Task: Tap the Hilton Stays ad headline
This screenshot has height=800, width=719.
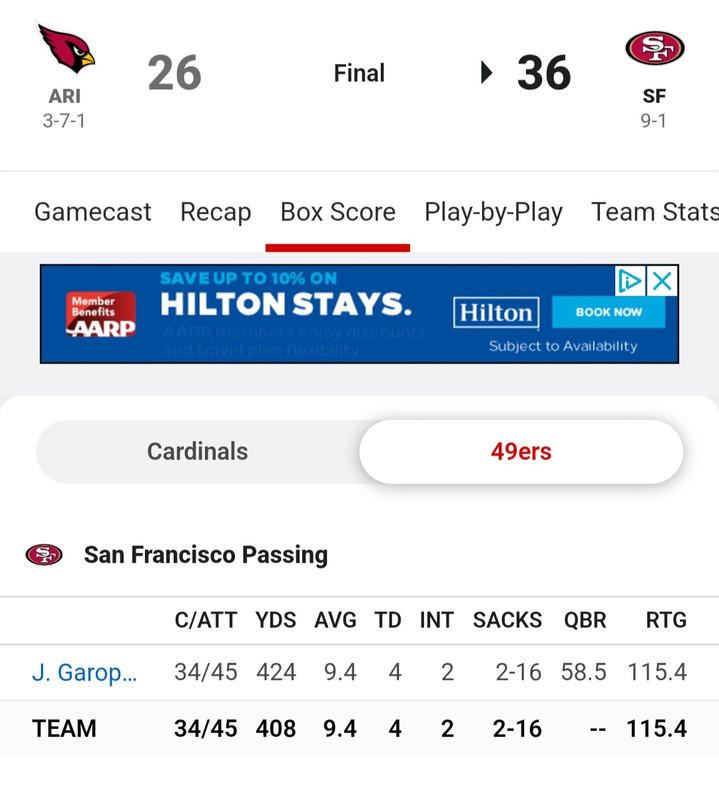Action: click(x=286, y=304)
